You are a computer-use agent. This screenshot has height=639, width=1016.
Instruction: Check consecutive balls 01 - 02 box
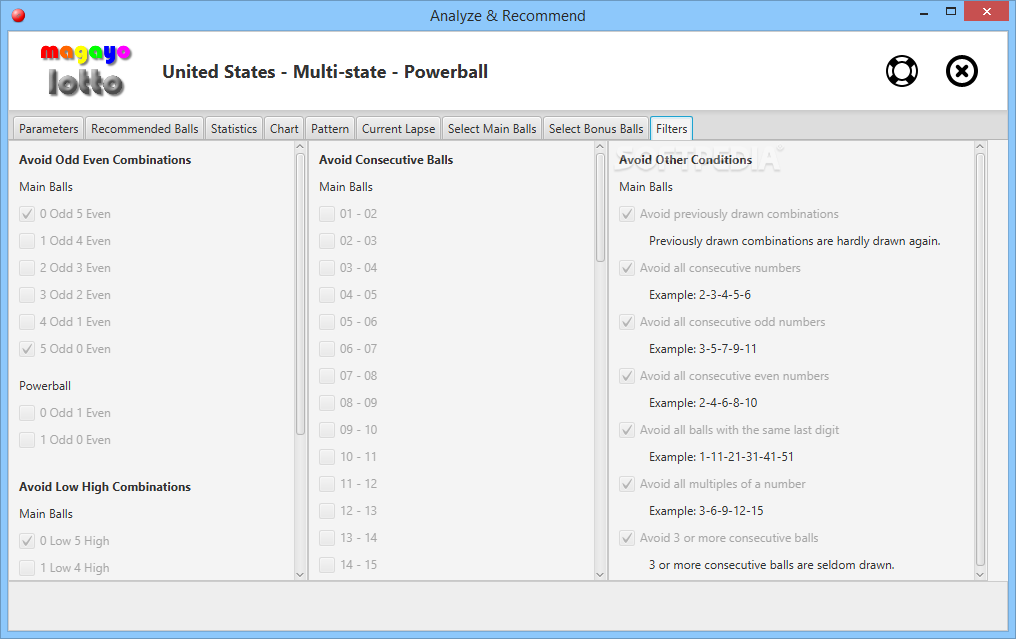click(x=327, y=214)
